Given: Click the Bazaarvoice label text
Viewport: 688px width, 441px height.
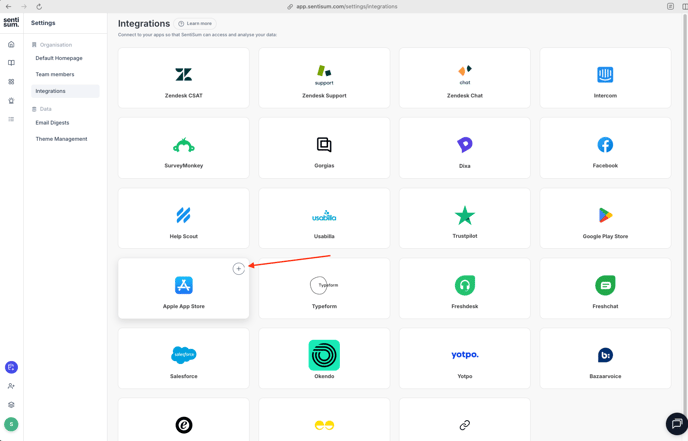Looking at the screenshot, I should click(605, 376).
